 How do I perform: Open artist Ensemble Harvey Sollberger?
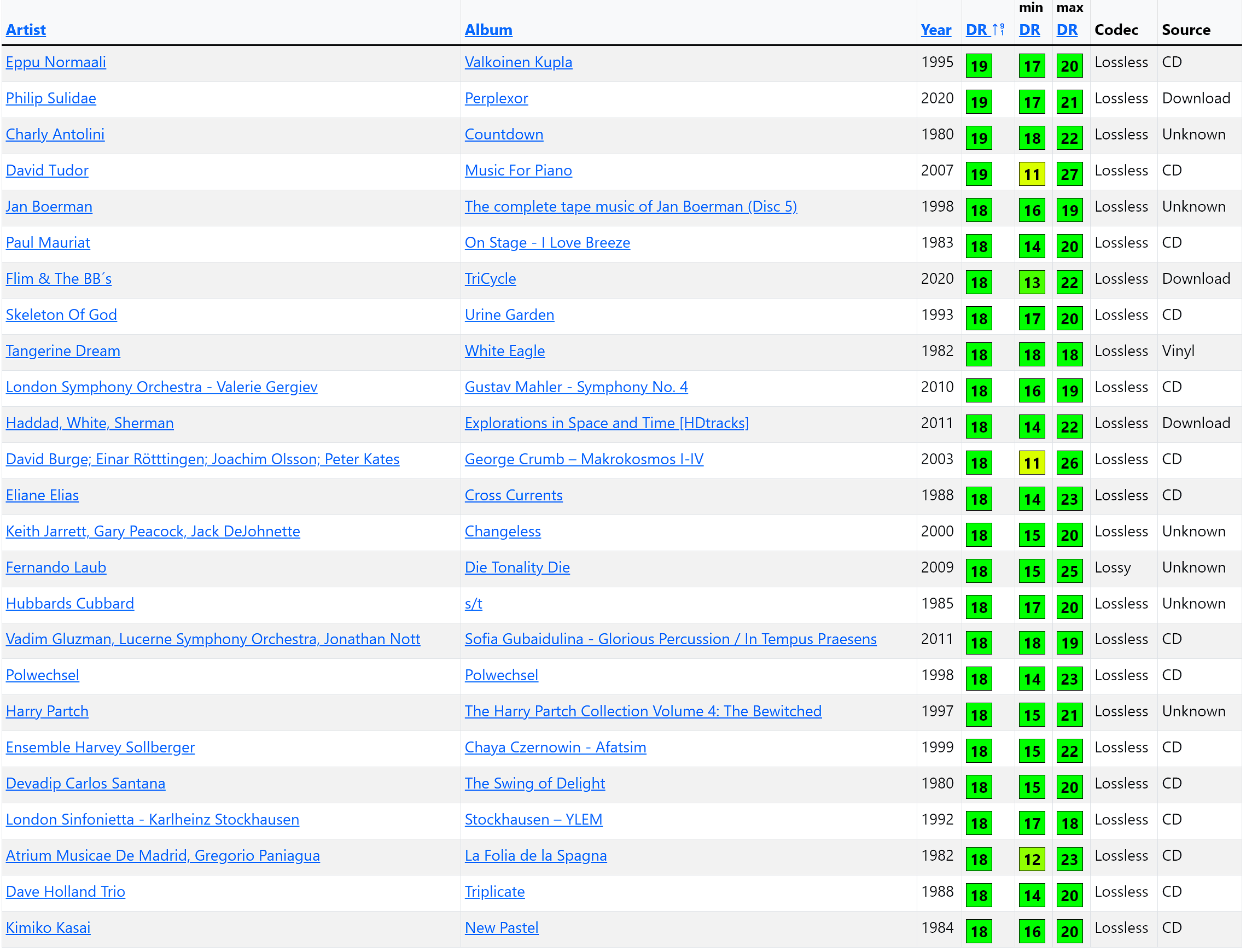click(100, 748)
